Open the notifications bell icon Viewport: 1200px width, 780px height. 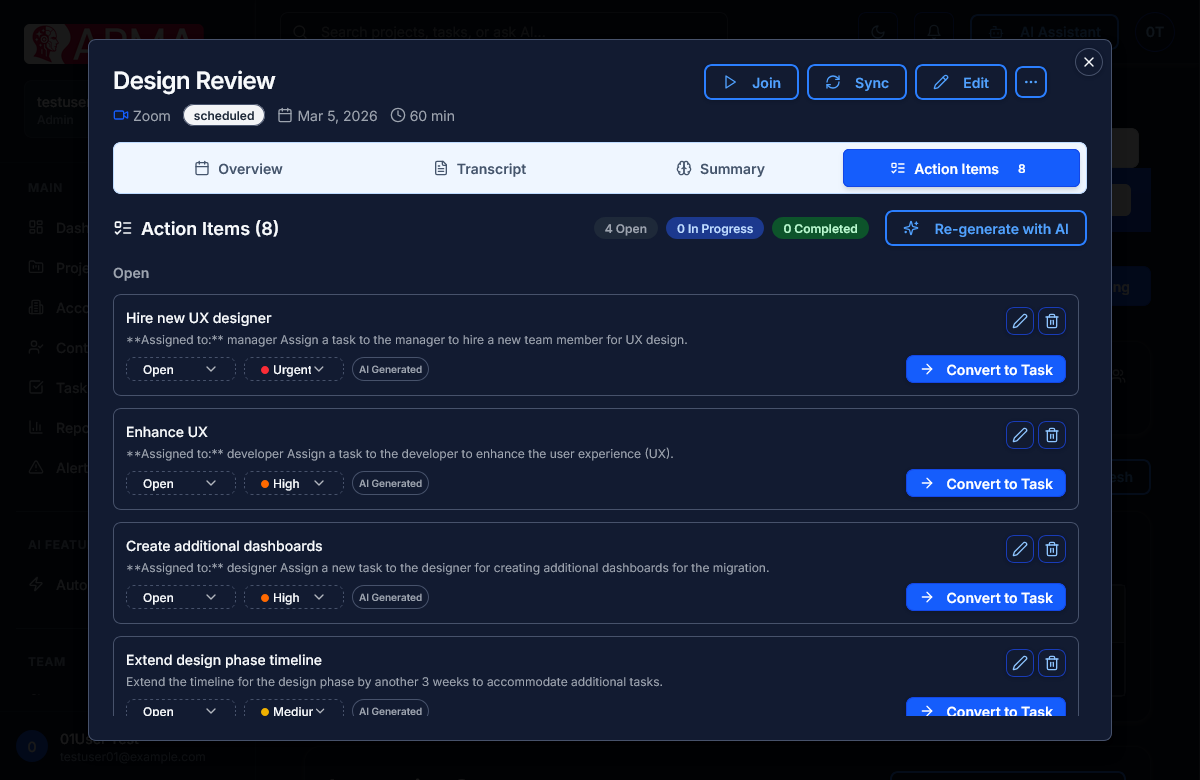(934, 31)
